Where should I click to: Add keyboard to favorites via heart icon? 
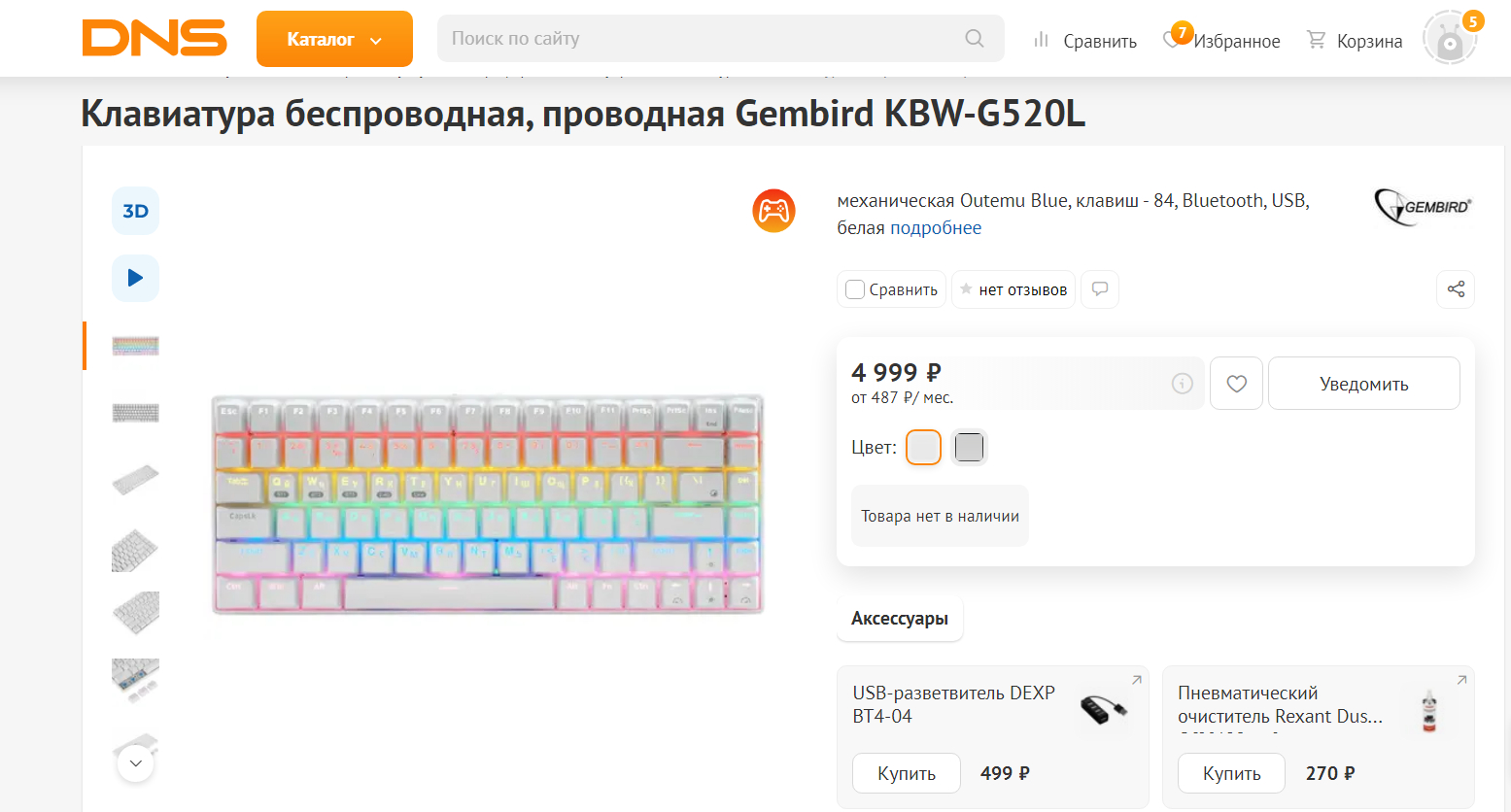click(1236, 384)
